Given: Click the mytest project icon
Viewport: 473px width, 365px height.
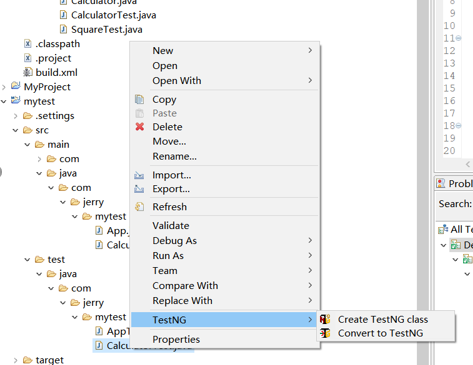Looking at the screenshot, I should pos(16,100).
